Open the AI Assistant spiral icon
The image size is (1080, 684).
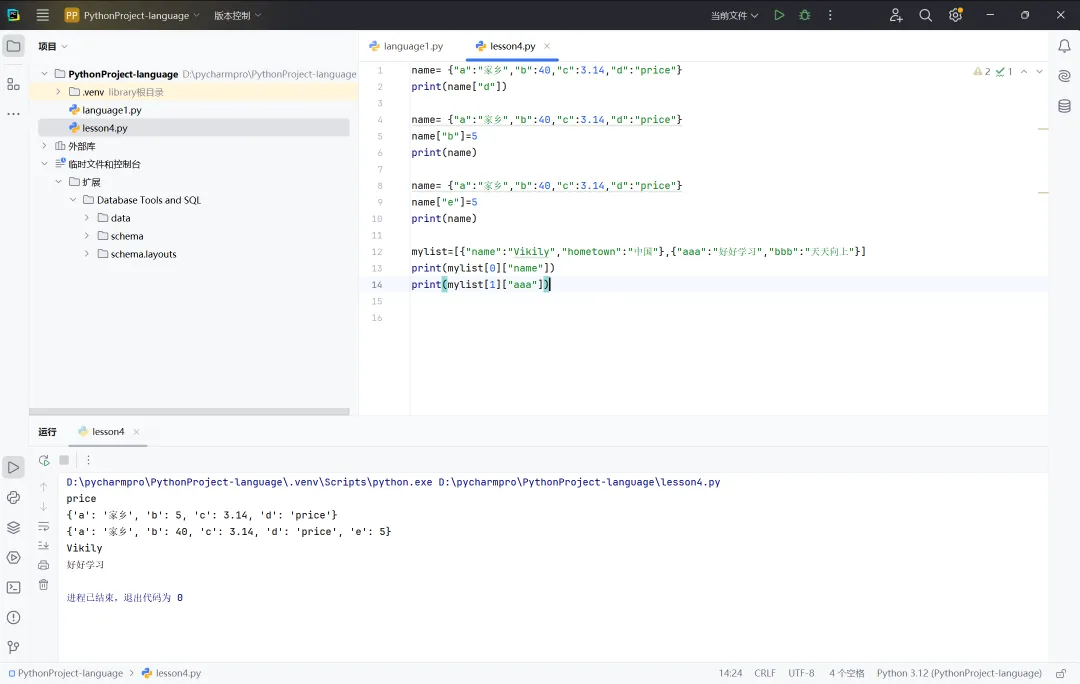point(1064,76)
